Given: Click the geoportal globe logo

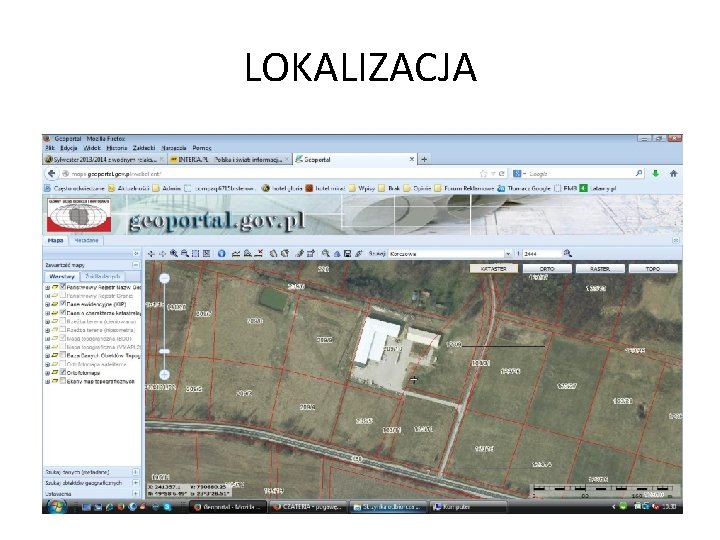Looking at the screenshot, I should pos(79,215).
